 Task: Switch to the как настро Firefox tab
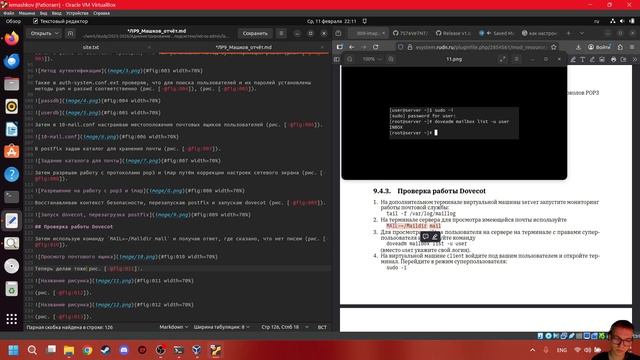pos(539,33)
